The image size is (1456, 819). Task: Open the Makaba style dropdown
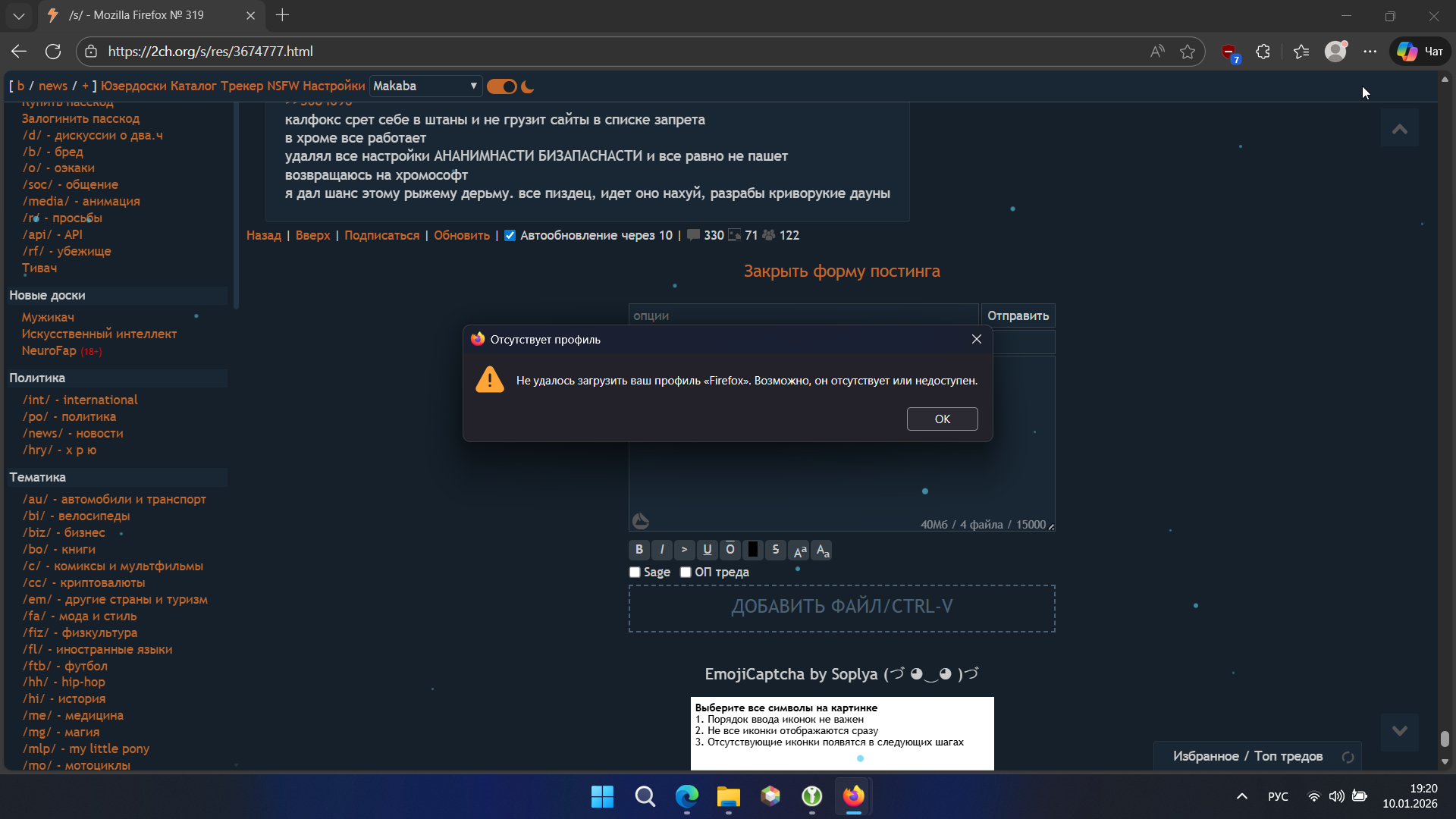(x=425, y=86)
